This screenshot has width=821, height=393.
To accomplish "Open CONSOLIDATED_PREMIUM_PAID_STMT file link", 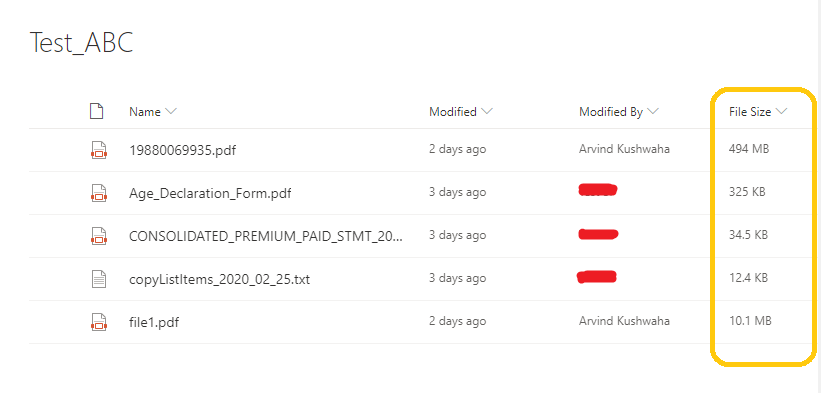I will [x=266, y=237].
